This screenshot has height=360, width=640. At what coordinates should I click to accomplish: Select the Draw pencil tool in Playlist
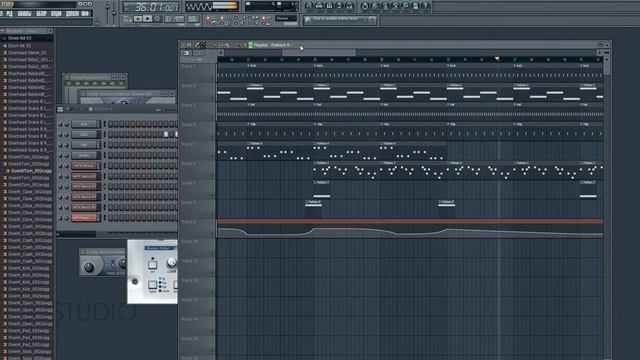(x=197, y=45)
